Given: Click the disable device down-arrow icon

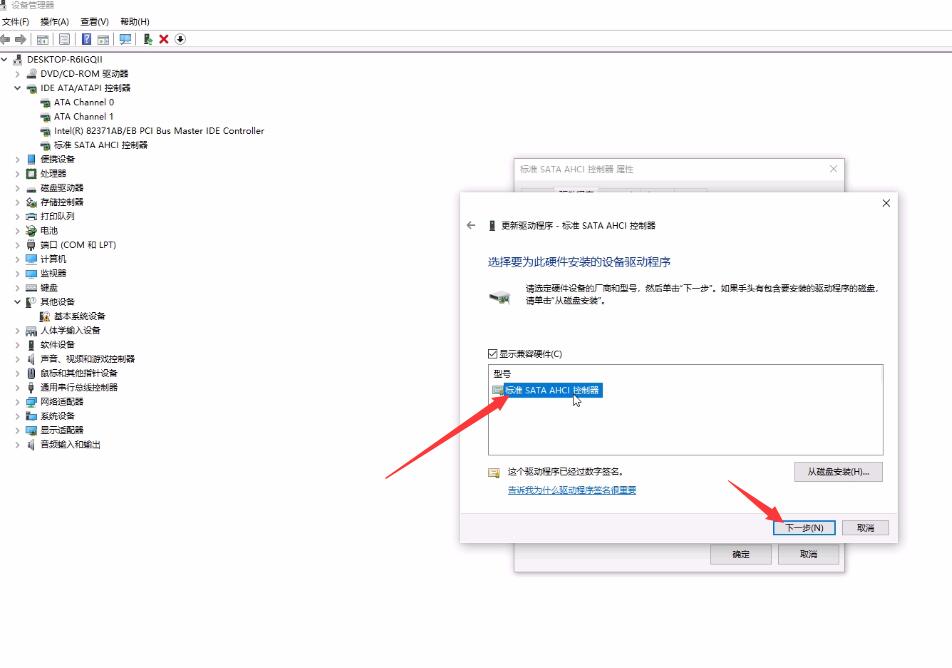Looking at the screenshot, I should pos(180,39).
